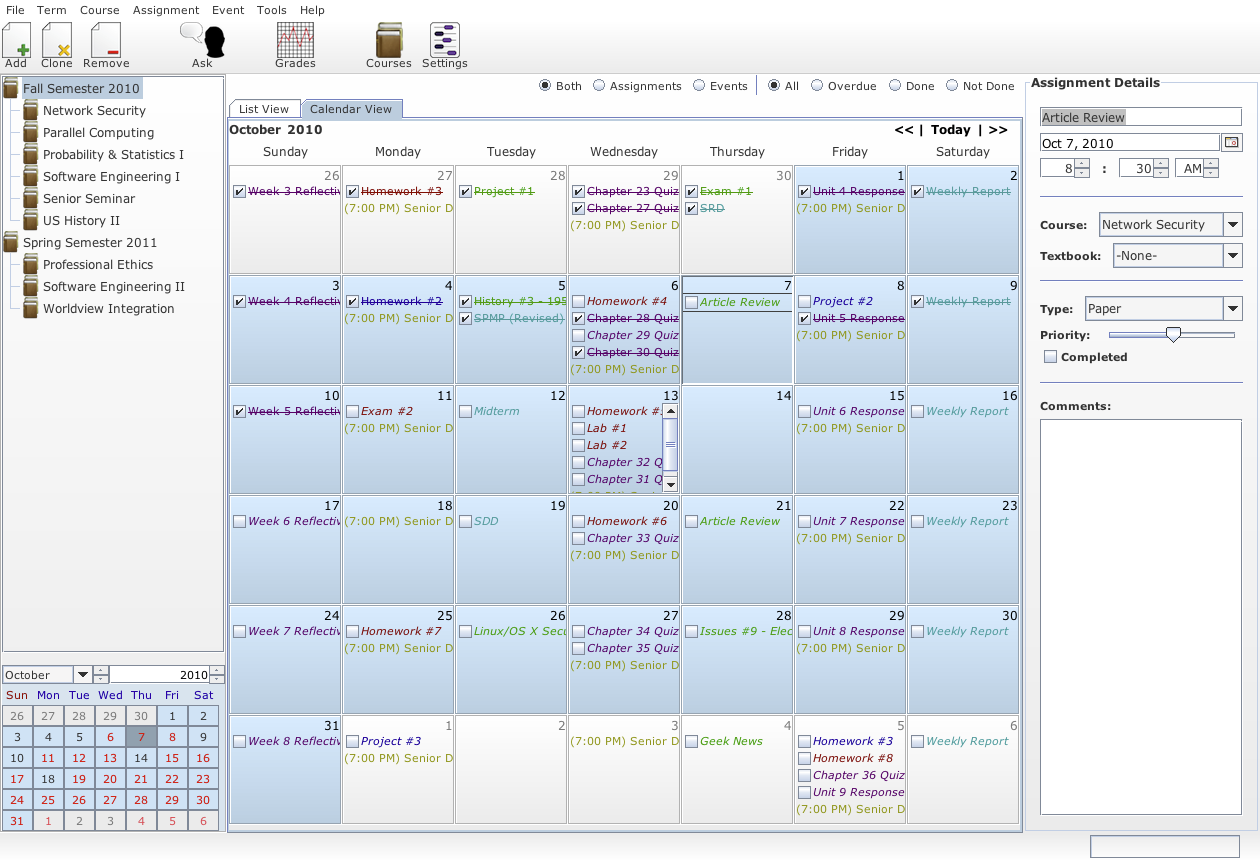Viewport: 1260px width, 860px height.
Task: Click the Worldview Integration book icon
Action: coord(30,308)
